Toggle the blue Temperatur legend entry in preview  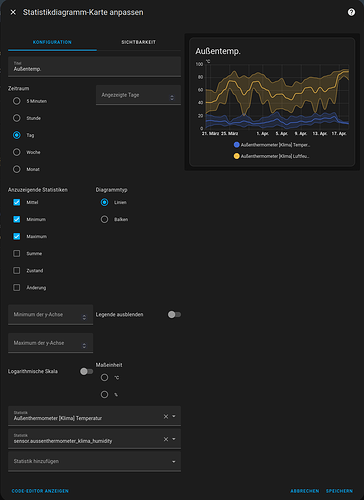[272, 145]
